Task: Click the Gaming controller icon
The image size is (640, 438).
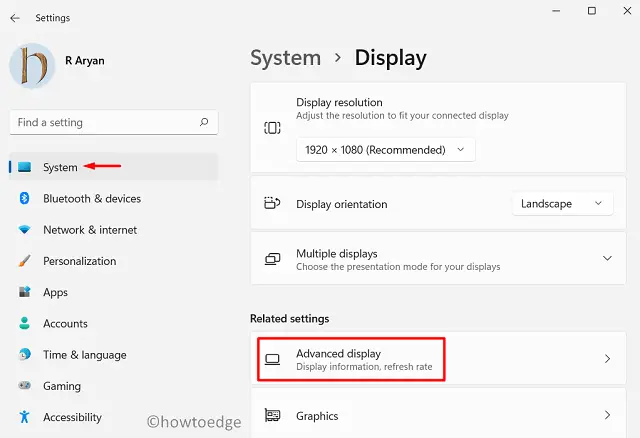Action: (x=25, y=386)
